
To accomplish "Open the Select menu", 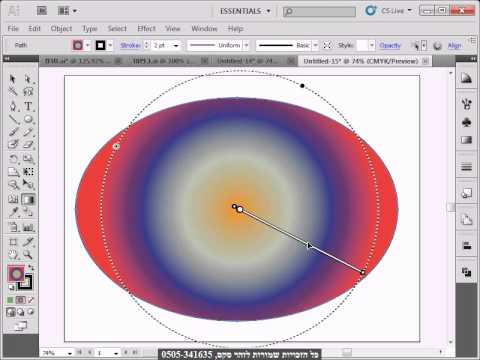I will click(x=117, y=29).
